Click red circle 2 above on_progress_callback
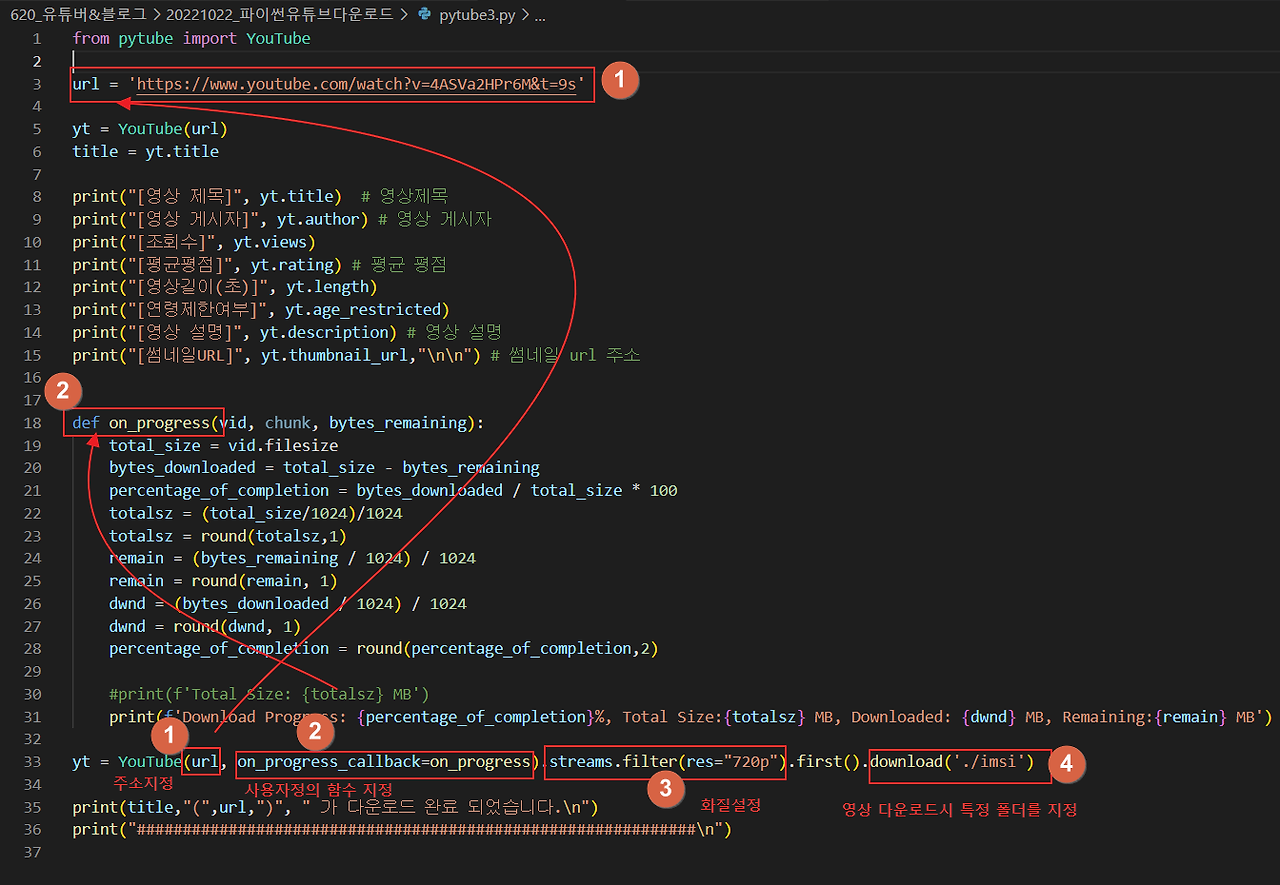Image resolution: width=1280 pixels, height=885 pixels. click(x=316, y=732)
